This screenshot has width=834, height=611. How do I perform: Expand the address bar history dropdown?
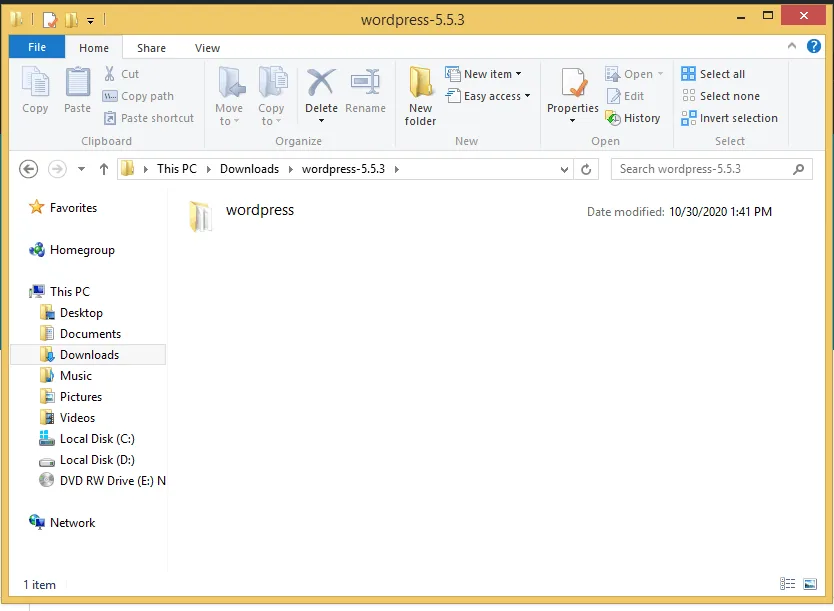click(x=564, y=169)
